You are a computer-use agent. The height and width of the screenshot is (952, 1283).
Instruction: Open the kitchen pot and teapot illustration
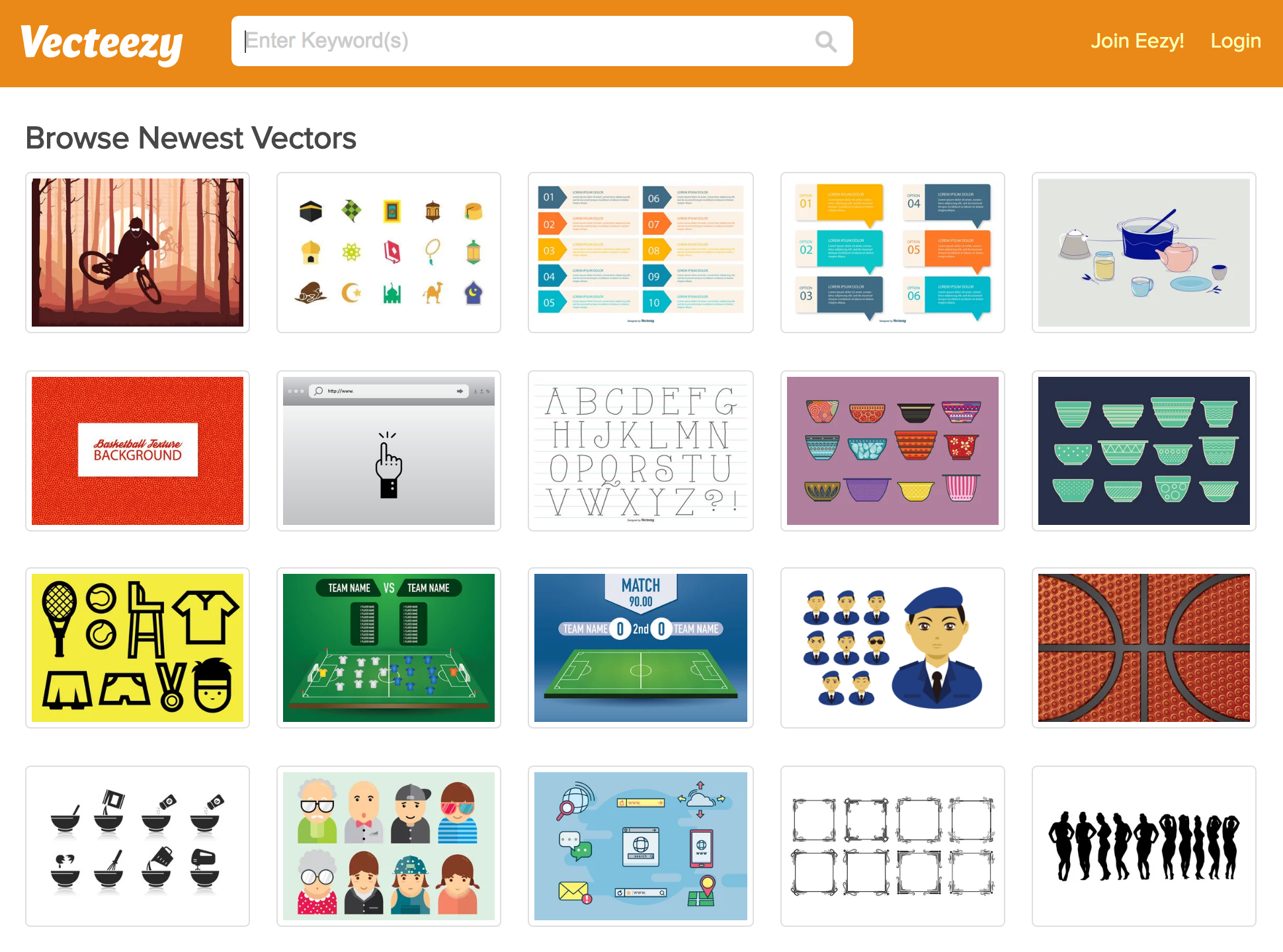(1144, 253)
